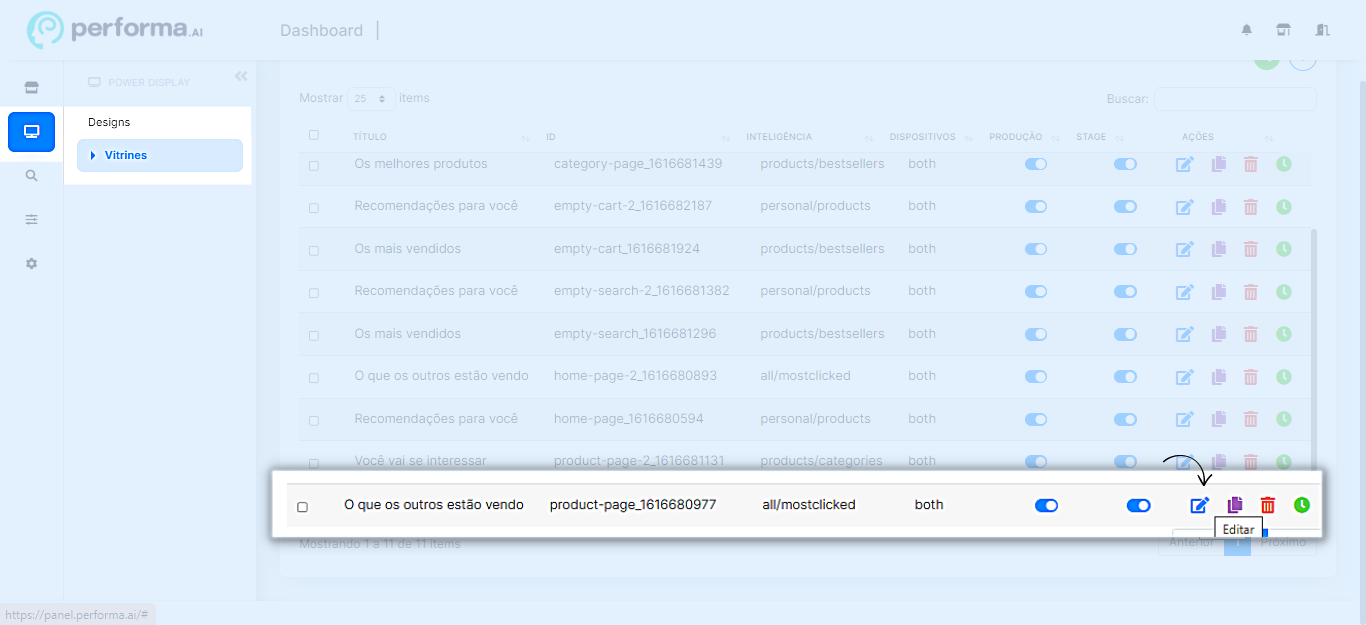Open notifications bell icon
1366x625 pixels.
point(1246,30)
